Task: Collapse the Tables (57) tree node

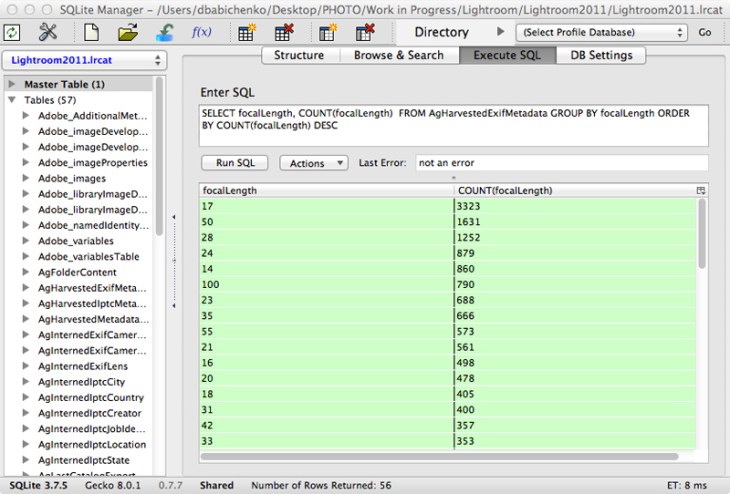Action: [11, 100]
